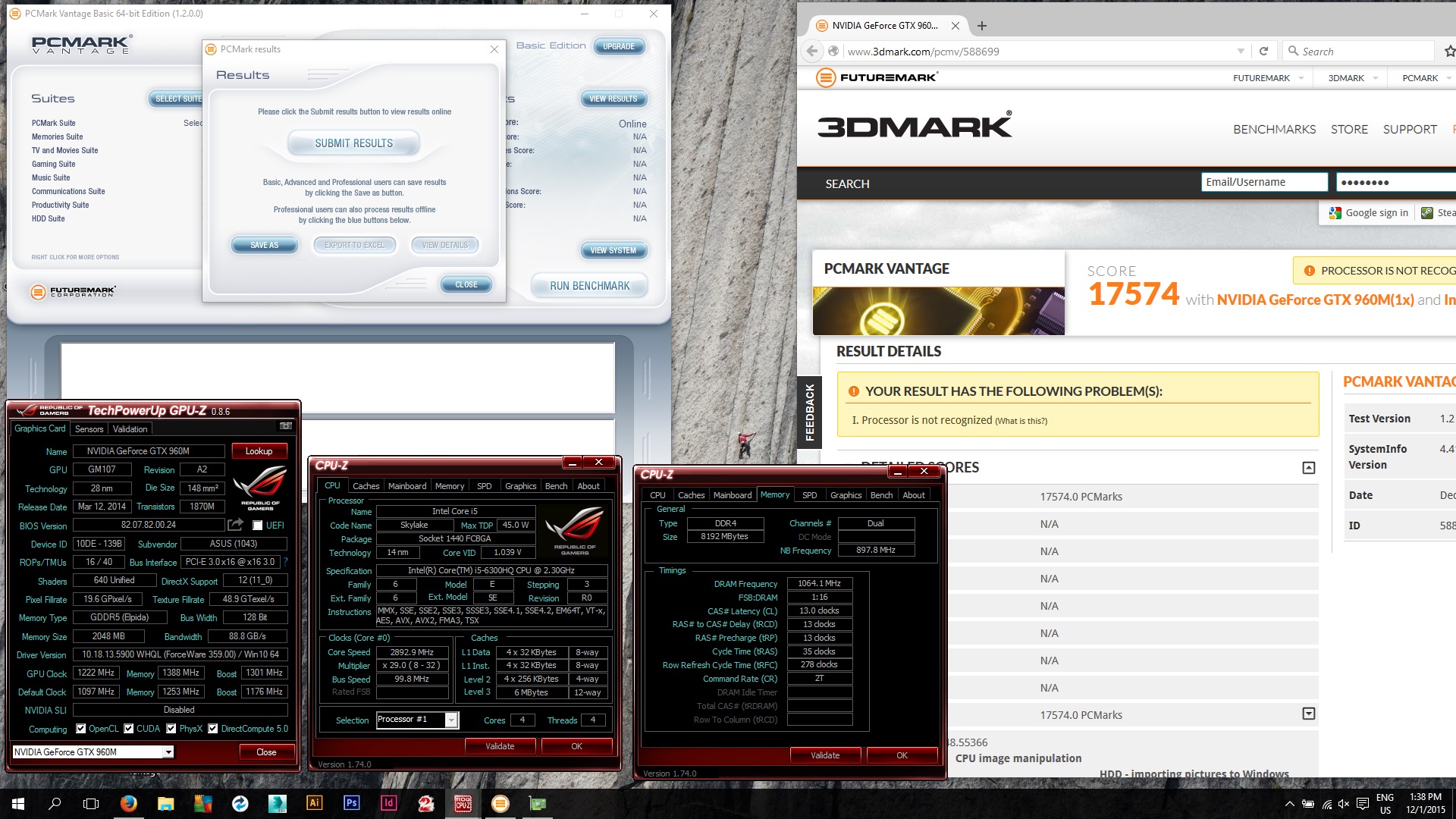Launch Firefox from the taskbar
The image size is (1456, 819).
pyautogui.click(x=129, y=803)
